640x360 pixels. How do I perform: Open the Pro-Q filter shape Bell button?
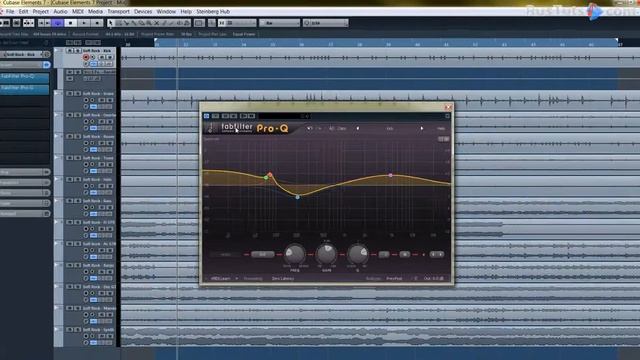[262, 254]
